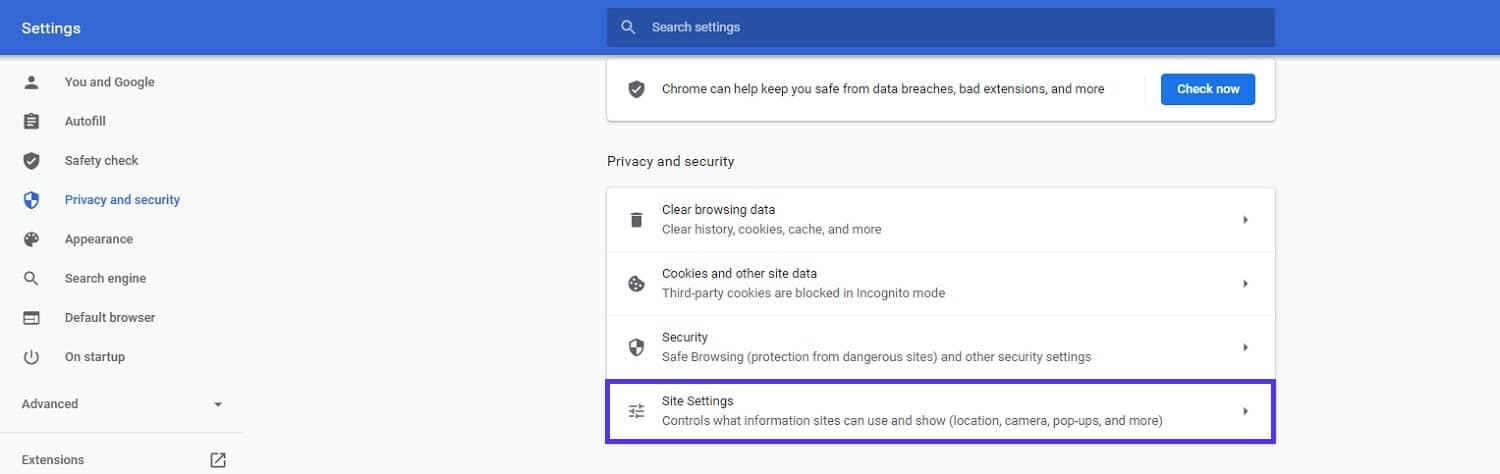Click the Search settings field
This screenshot has width=1500, height=474.
tap(940, 27)
